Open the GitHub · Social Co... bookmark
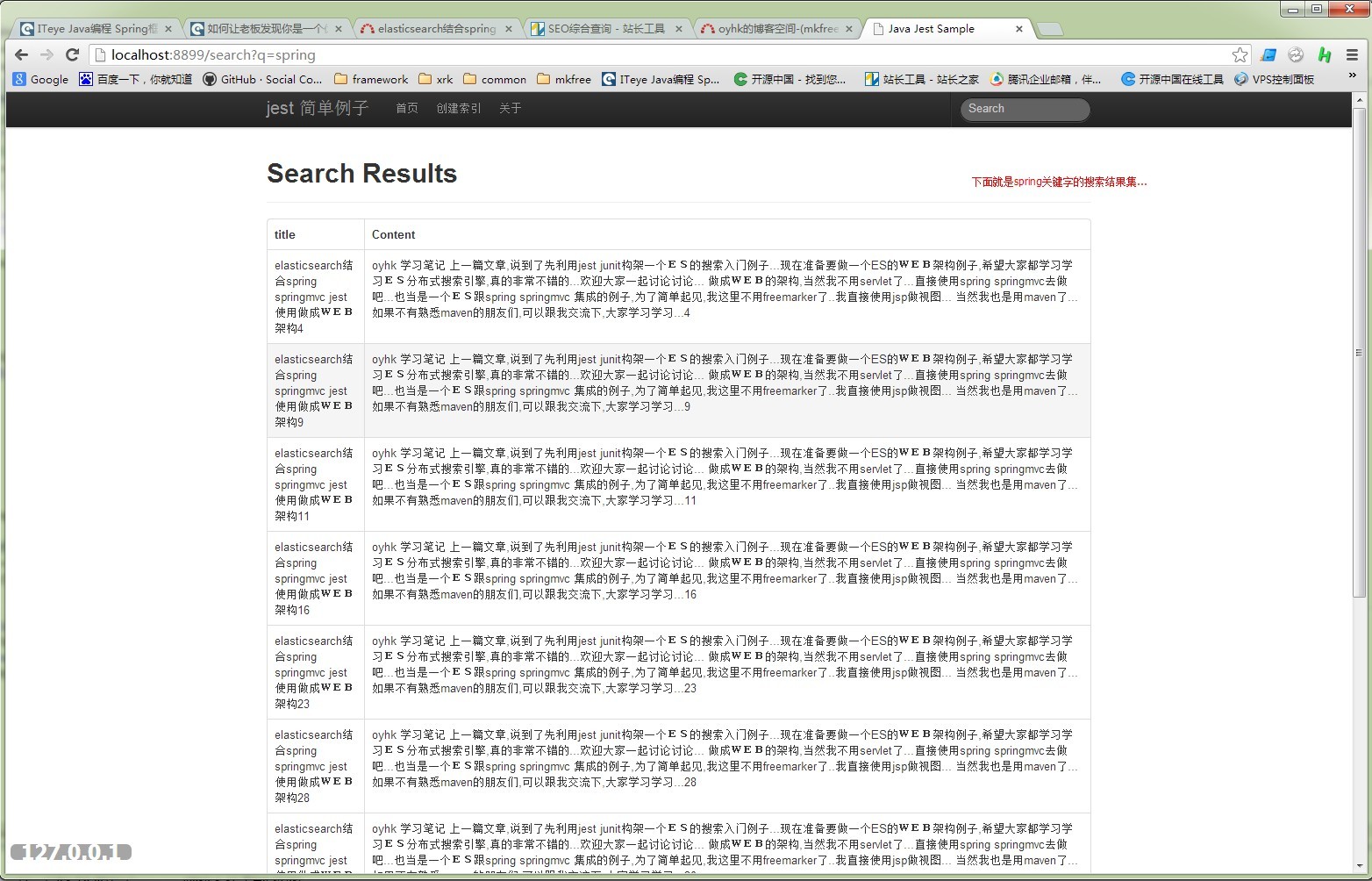The width and height of the screenshot is (1372, 881). tap(262, 79)
